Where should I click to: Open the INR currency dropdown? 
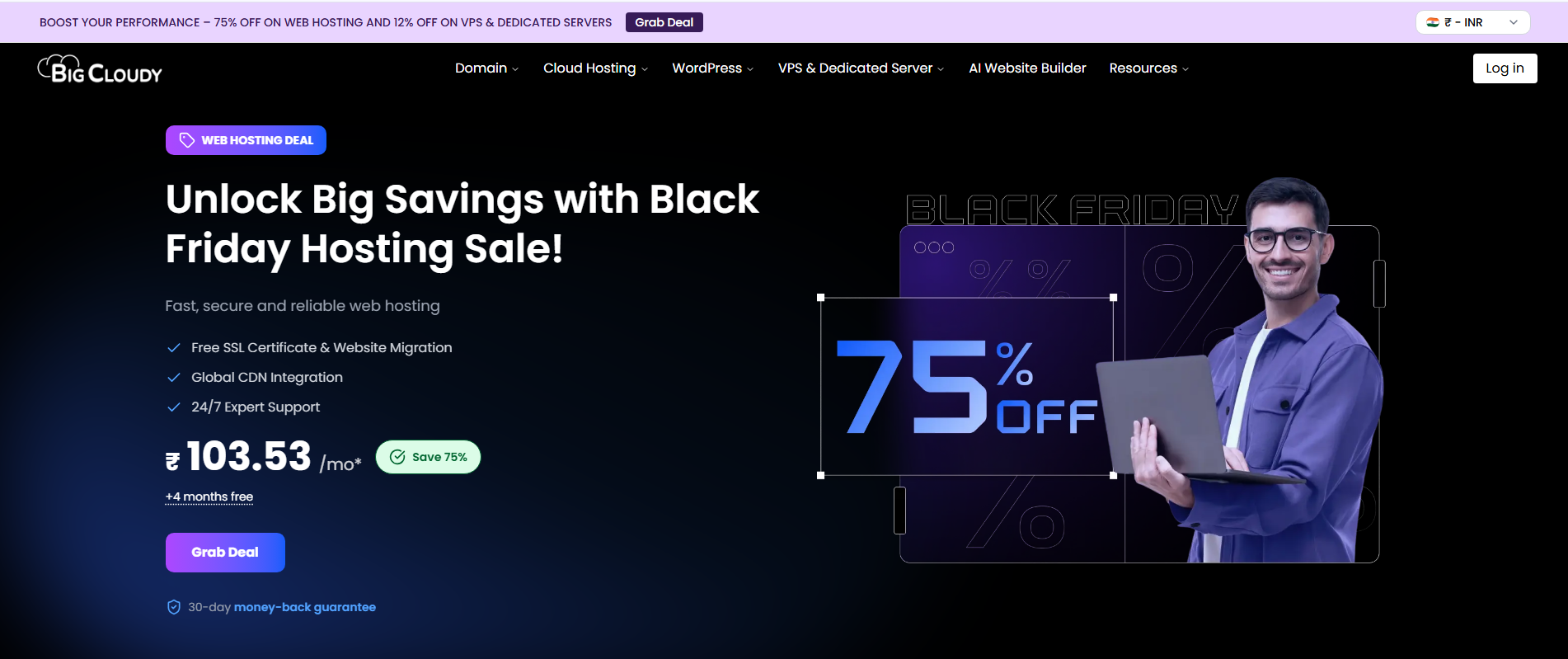1472,22
